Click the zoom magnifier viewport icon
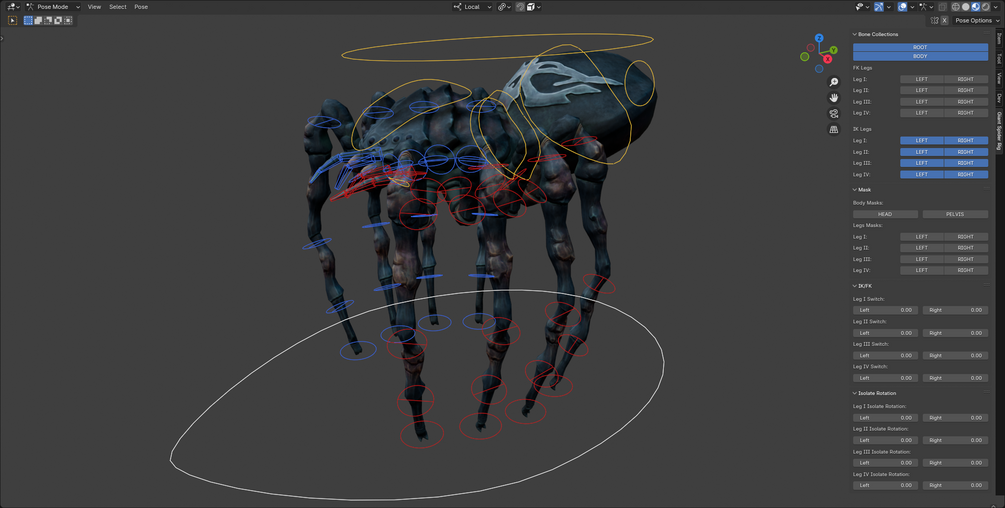Screen dimensions: 1005x508 click(833, 82)
